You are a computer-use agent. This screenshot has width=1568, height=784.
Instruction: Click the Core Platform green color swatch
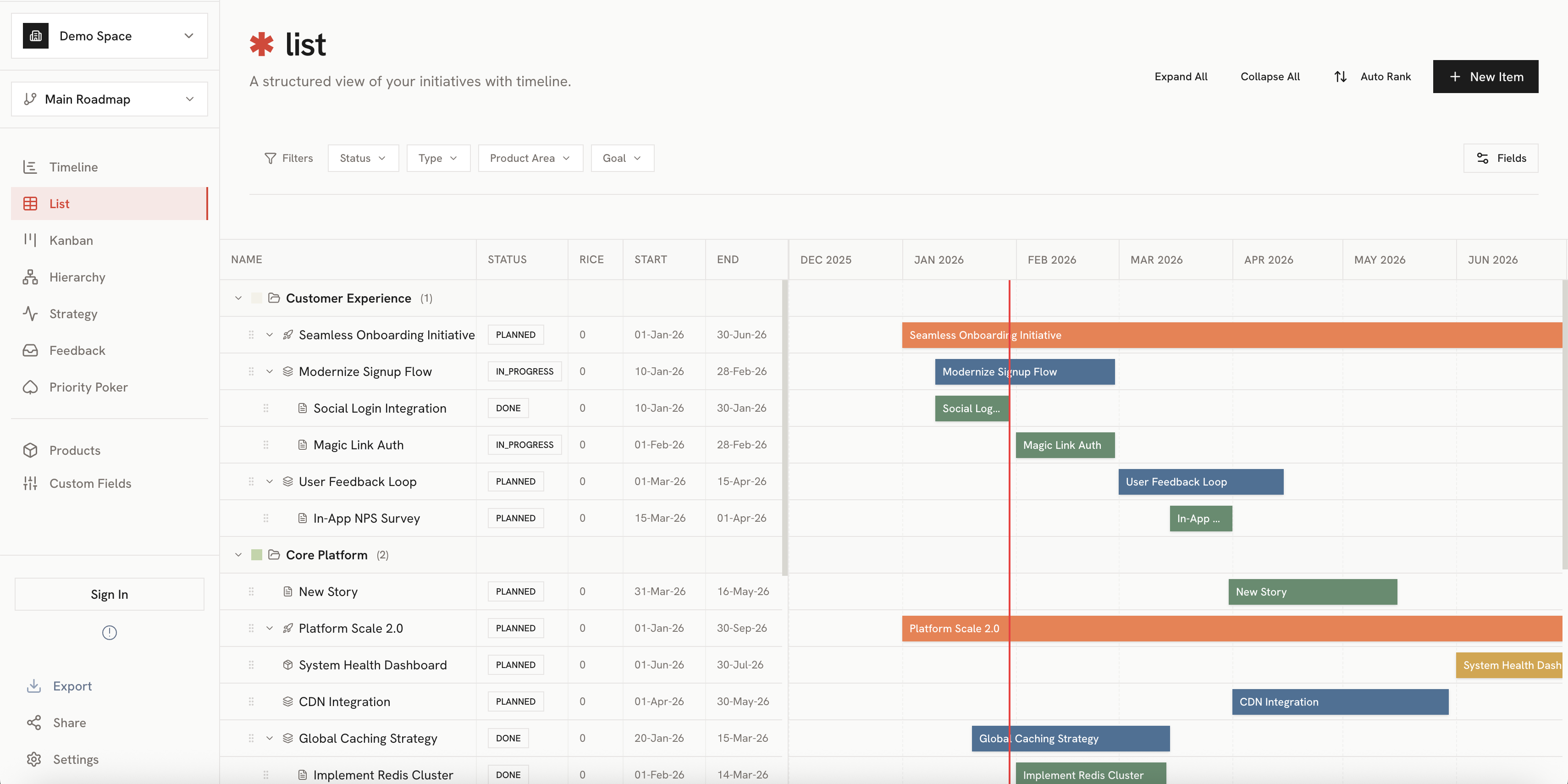pos(257,554)
